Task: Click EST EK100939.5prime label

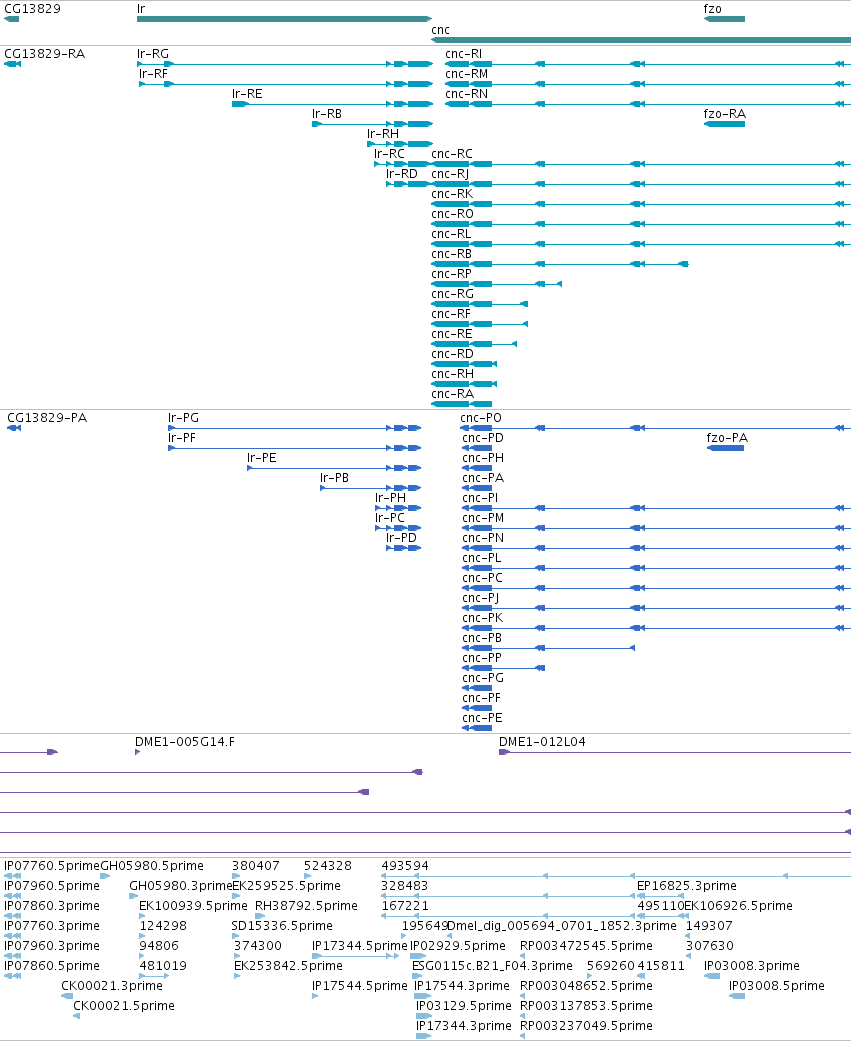Action: (x=193, y=906)
